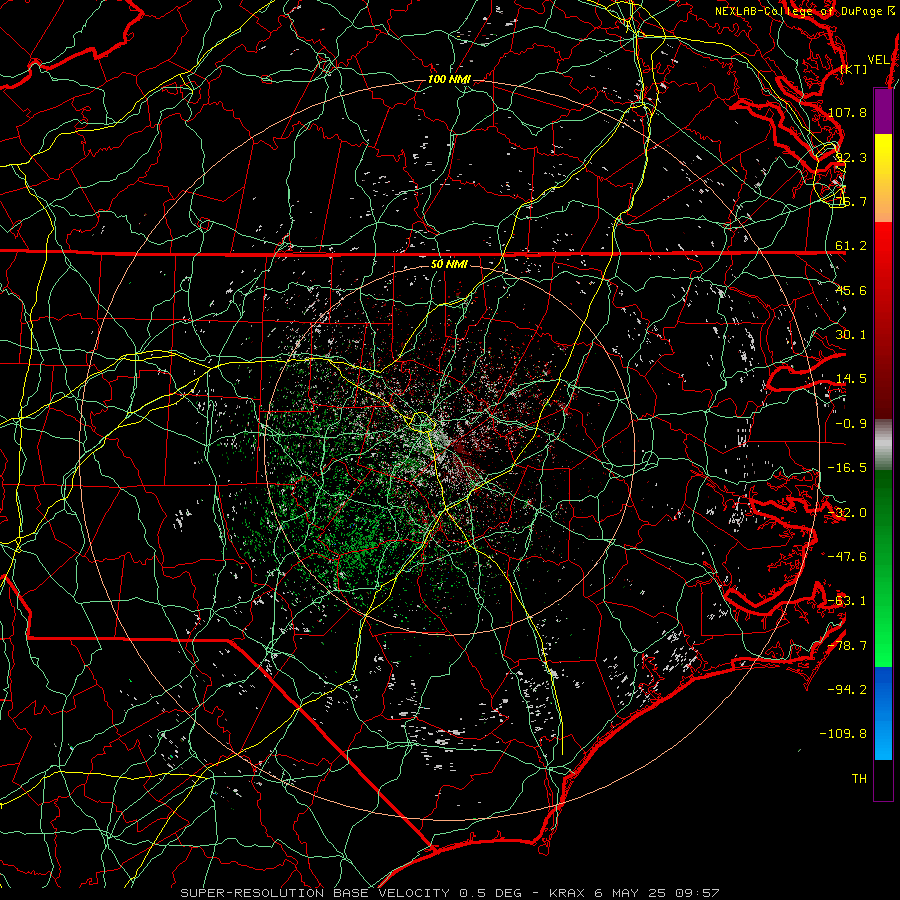
Task: Pick the gray near-zero segment of color bar
Action: click(883, 445)
